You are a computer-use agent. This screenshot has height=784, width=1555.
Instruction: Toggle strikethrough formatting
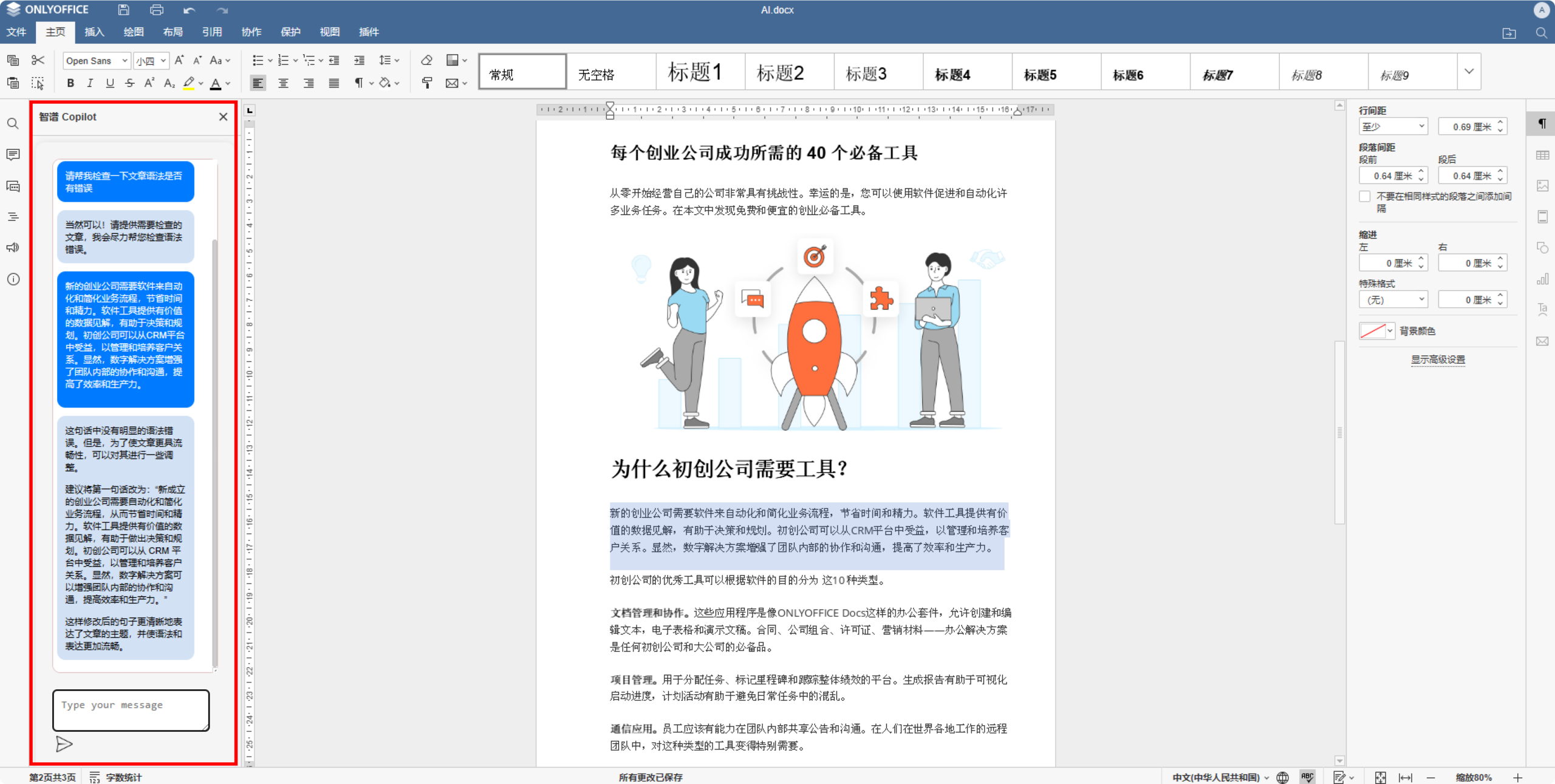(x=129, y=83)
